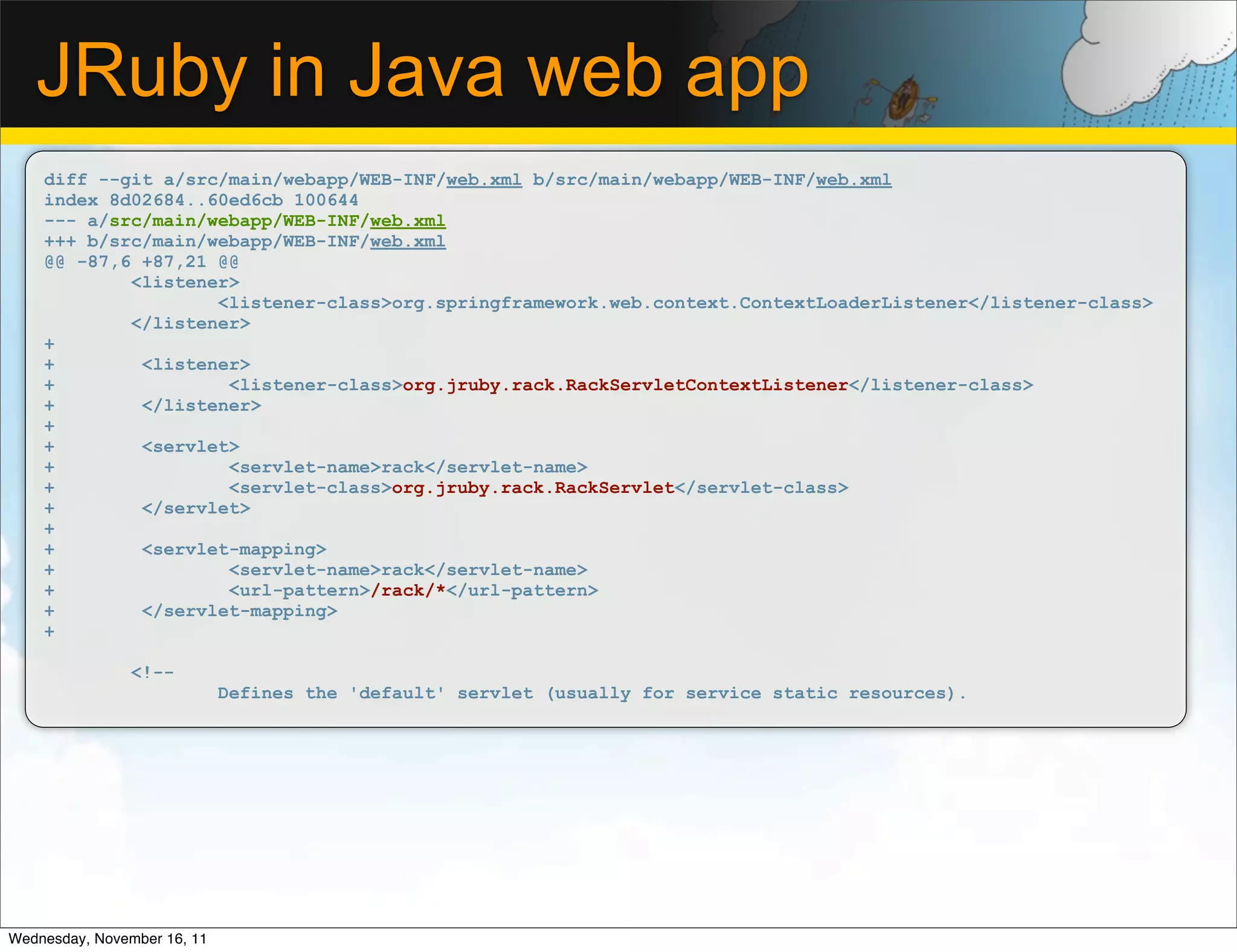Click the red url-pattern value /rack/*
Image resolution: width=1237 pixels, height=952 pixels.
pos(408,591)
